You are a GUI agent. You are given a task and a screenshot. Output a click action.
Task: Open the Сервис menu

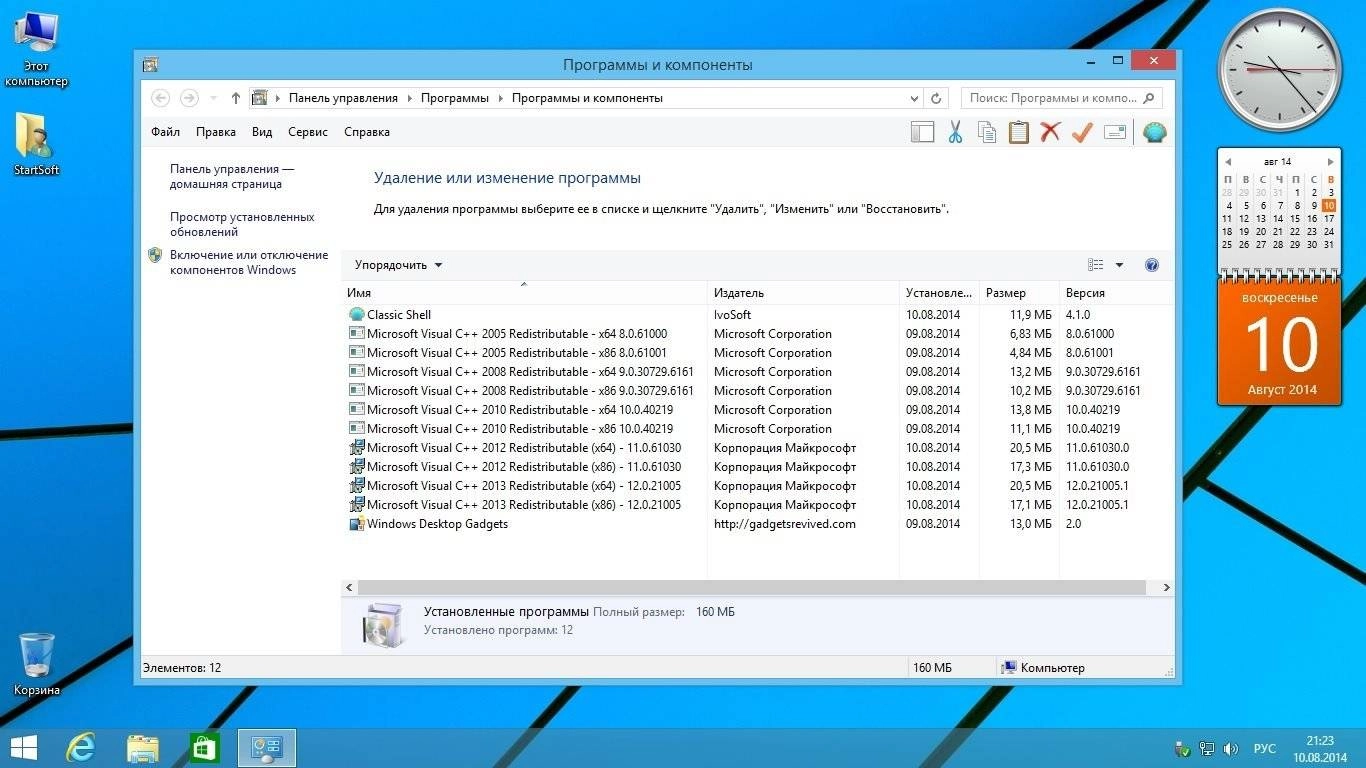[x=308, y=132]
